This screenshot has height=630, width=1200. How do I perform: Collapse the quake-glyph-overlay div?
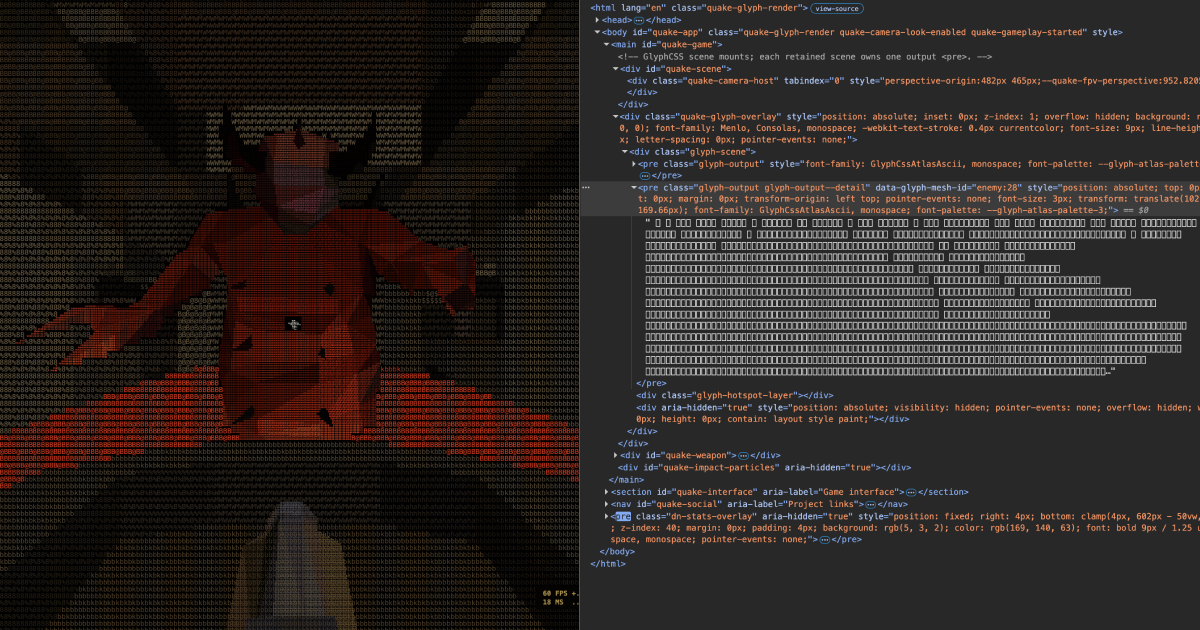tap(614, 116)
